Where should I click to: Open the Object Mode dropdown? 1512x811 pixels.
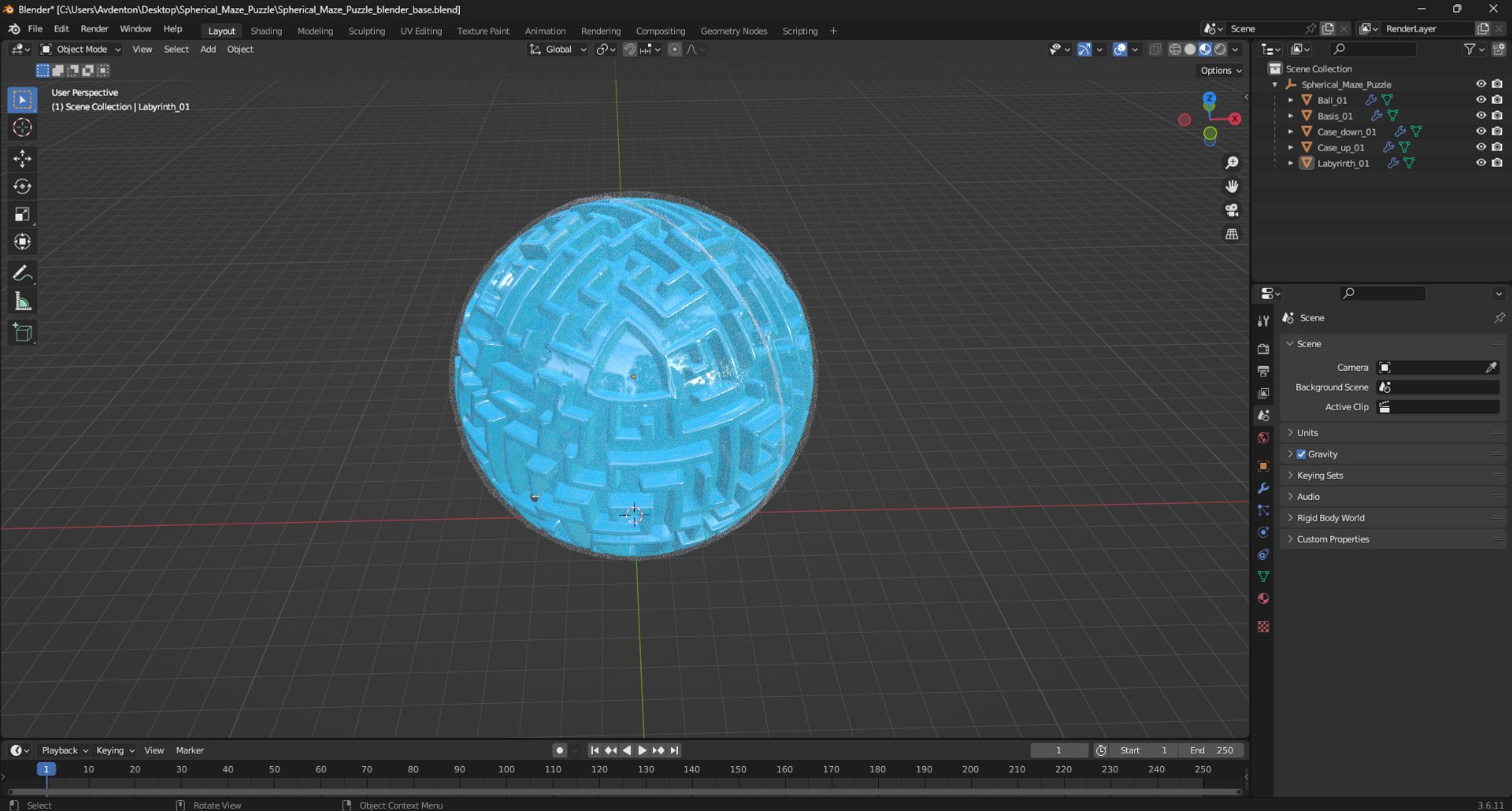pos(80,49)
